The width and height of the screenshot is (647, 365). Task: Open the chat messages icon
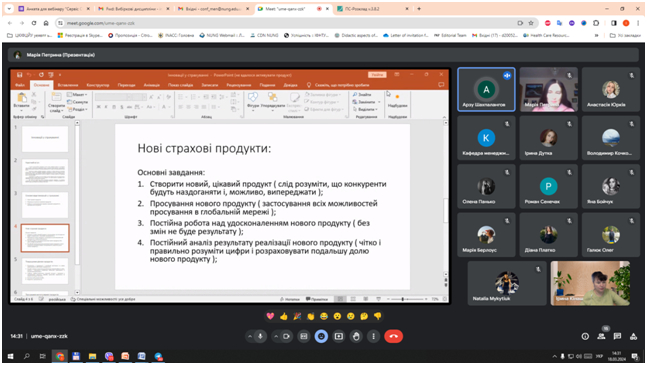click(x=617, y=337)
